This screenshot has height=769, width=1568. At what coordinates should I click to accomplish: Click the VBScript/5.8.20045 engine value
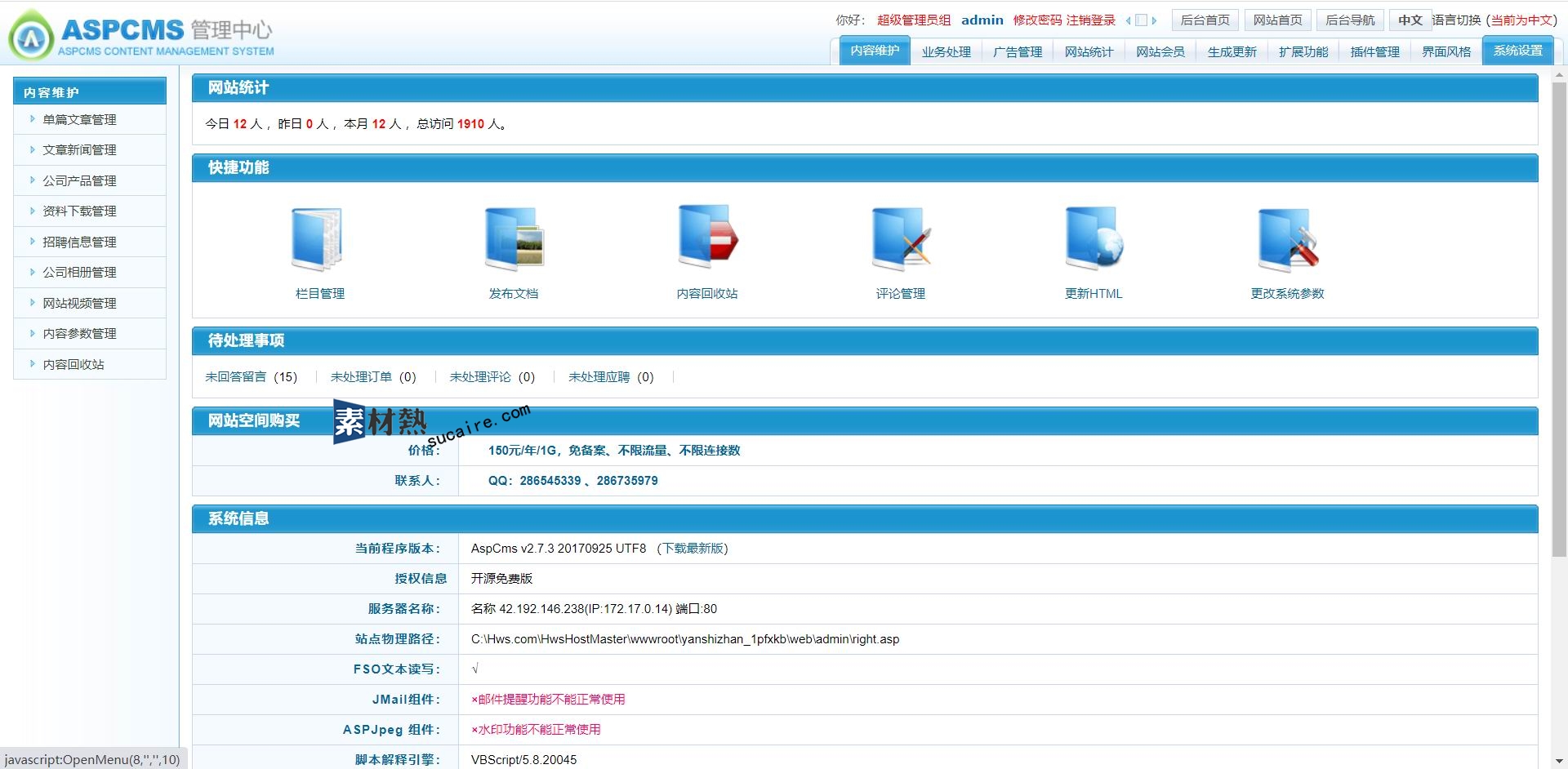pos(523,759)
